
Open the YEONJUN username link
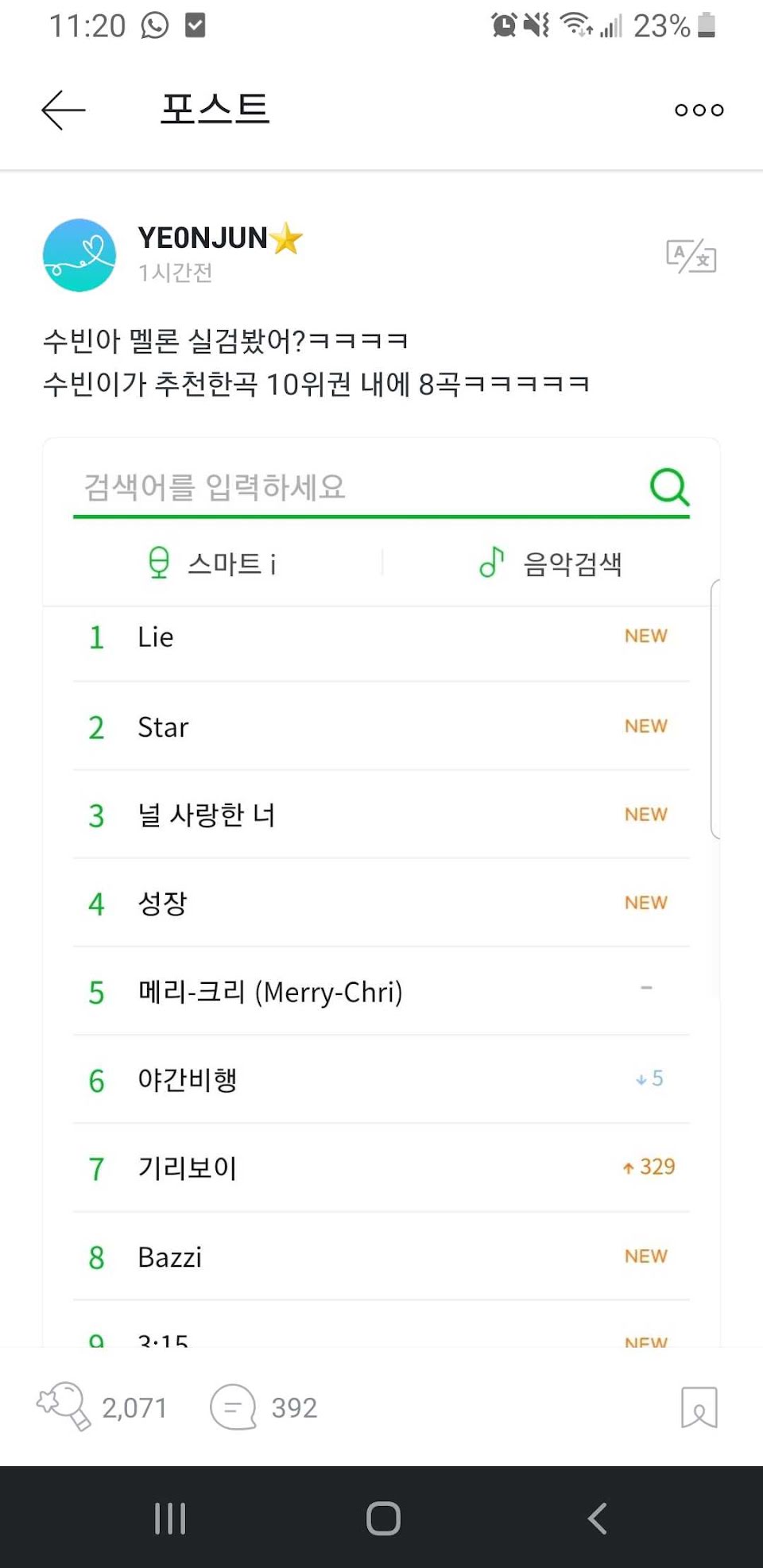203,238
